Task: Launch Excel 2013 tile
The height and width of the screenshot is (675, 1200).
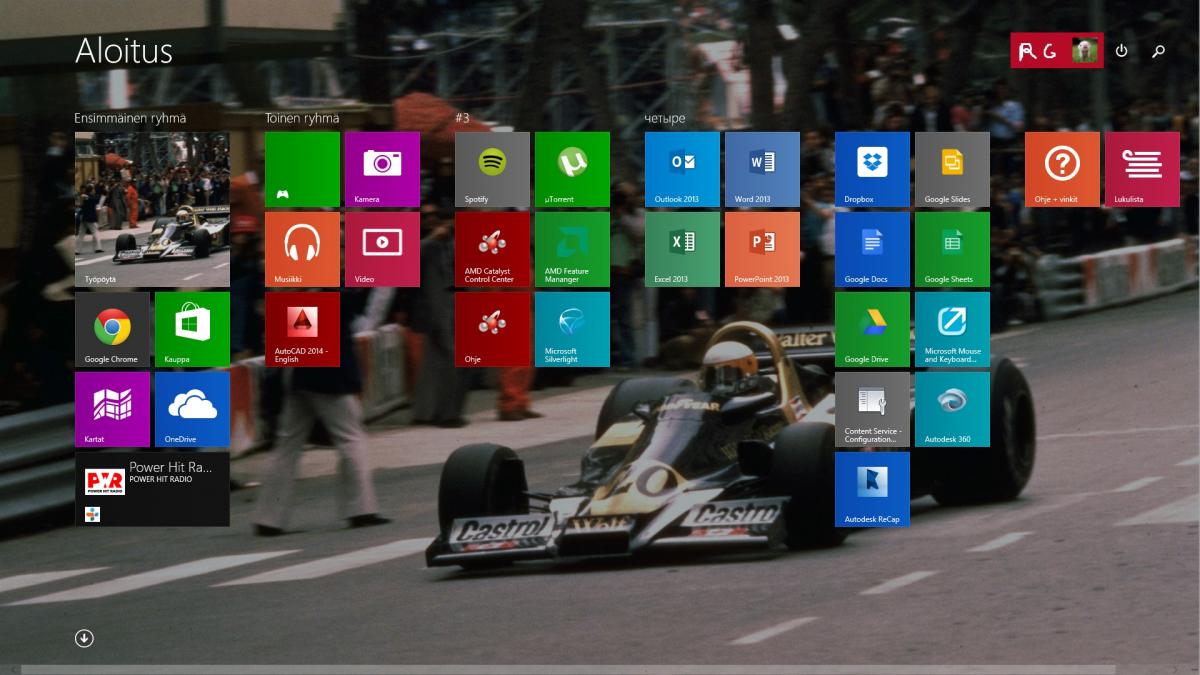Action: (x=682, y=249)
